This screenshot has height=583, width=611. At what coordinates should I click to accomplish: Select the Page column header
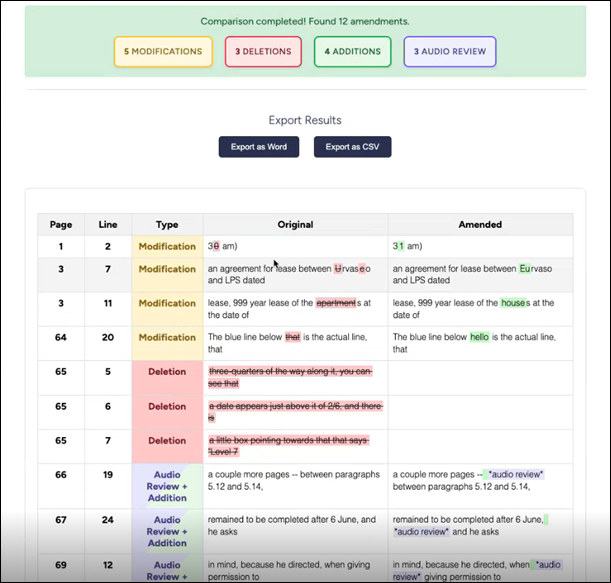(x=61, y=224)
